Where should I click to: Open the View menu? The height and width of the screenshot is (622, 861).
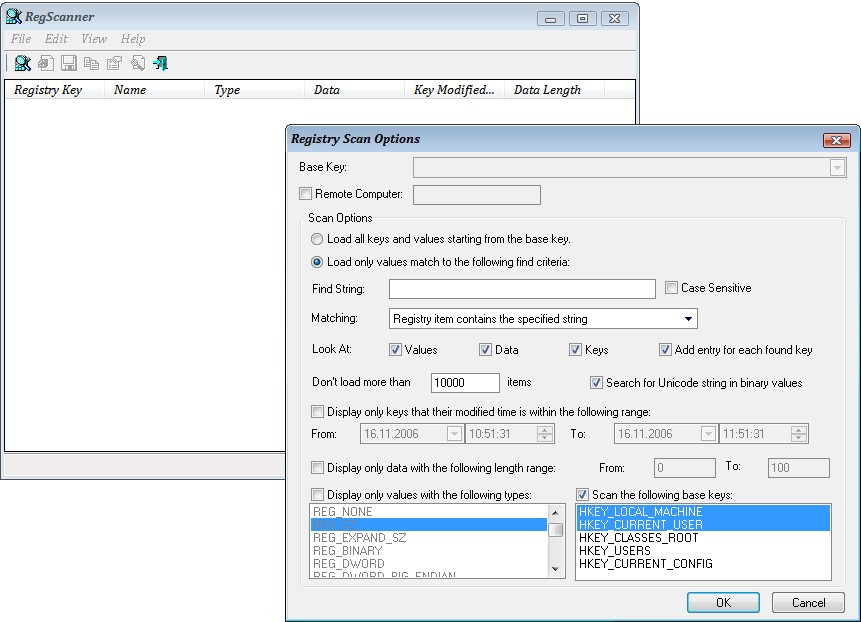pos(94,38)
